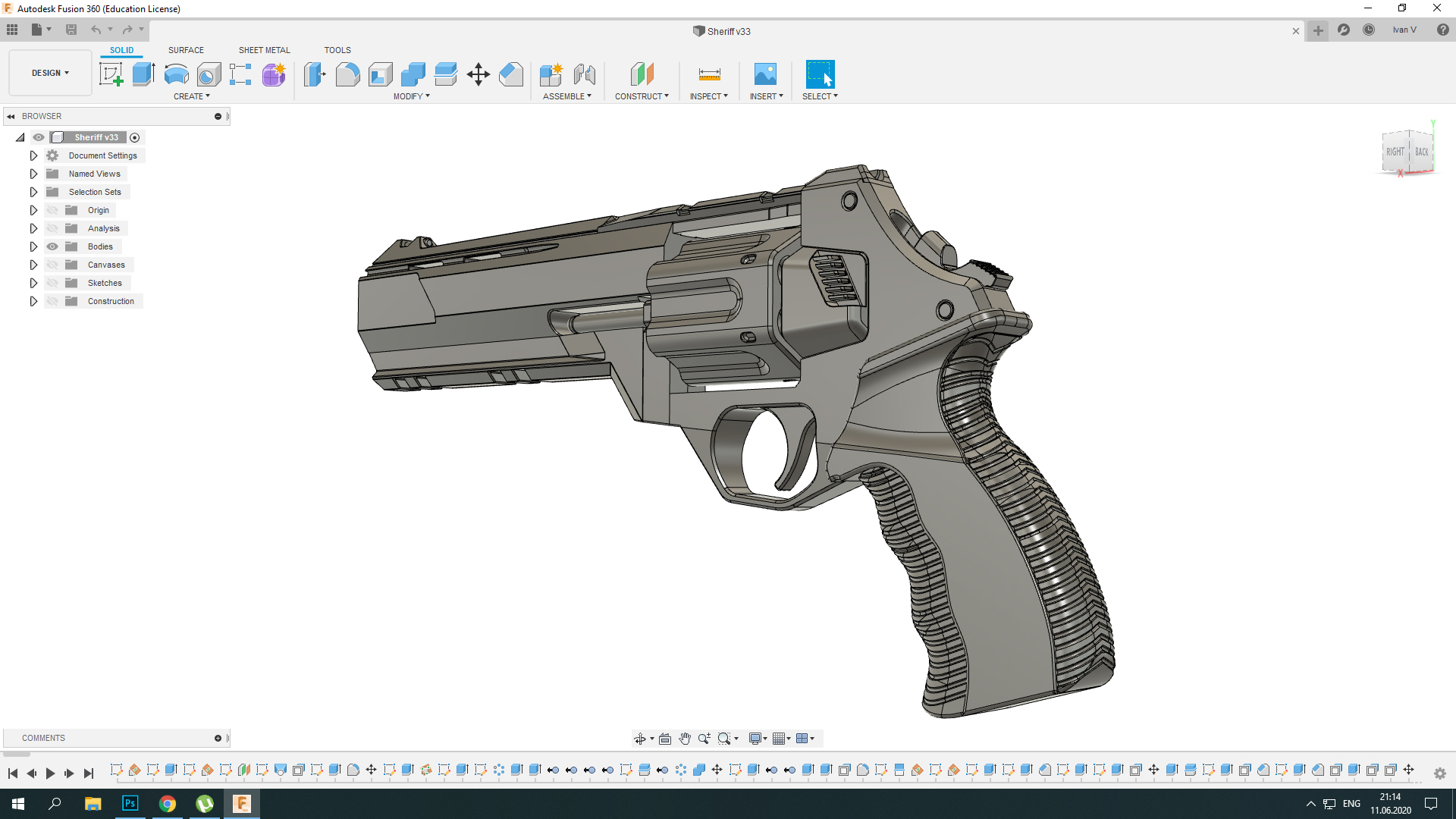Open the Measure tool under Inspect

pos(709,74)
